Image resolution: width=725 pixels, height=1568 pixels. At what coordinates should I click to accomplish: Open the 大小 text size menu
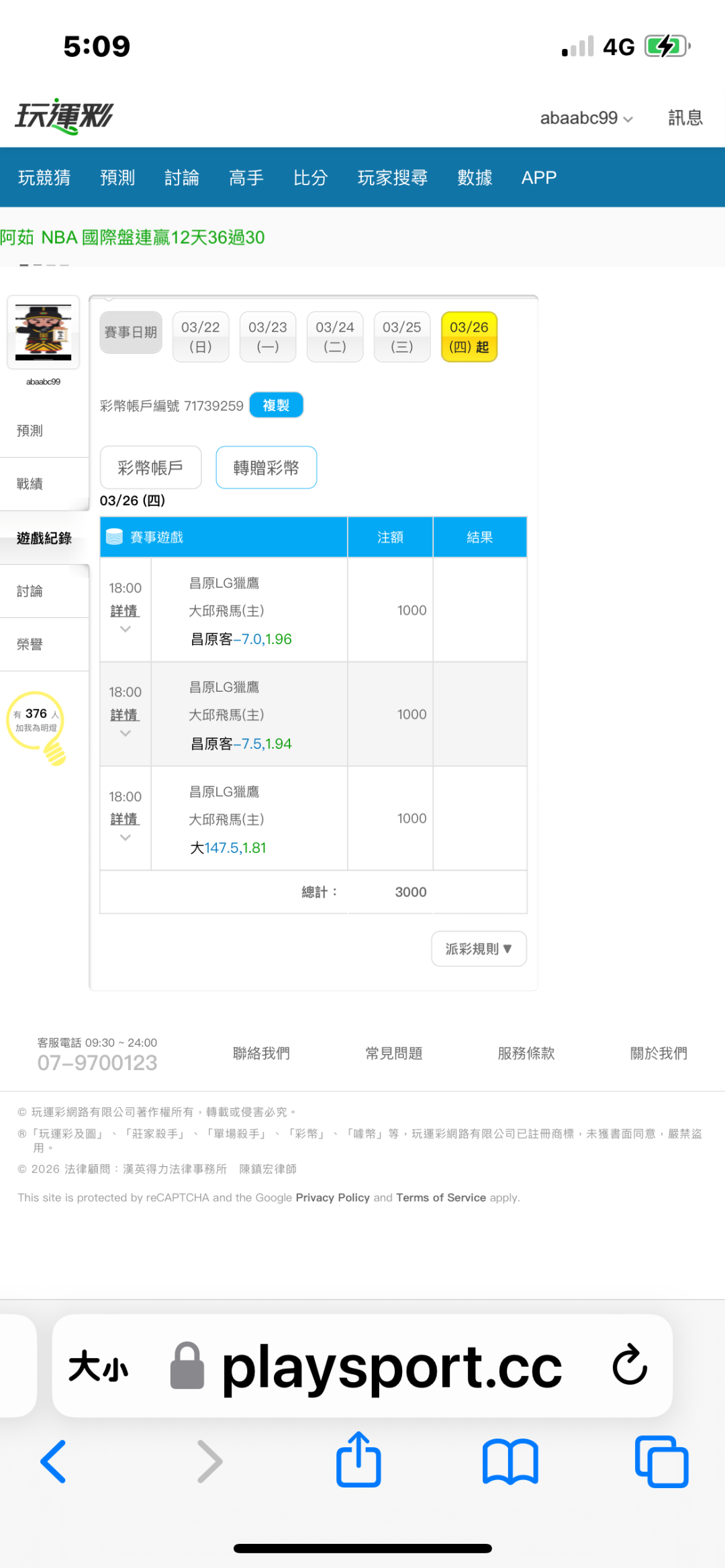point(98,1366)
